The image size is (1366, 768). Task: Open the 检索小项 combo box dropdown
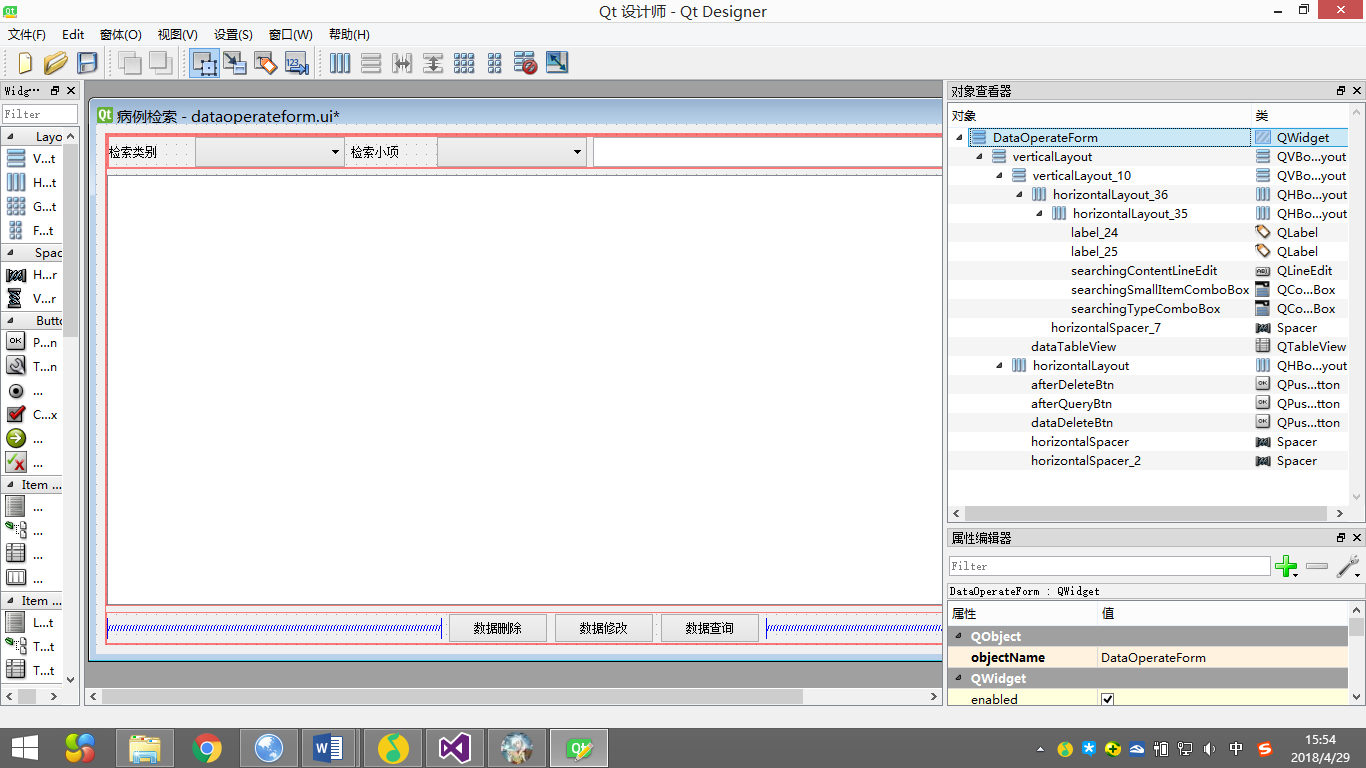577,152
